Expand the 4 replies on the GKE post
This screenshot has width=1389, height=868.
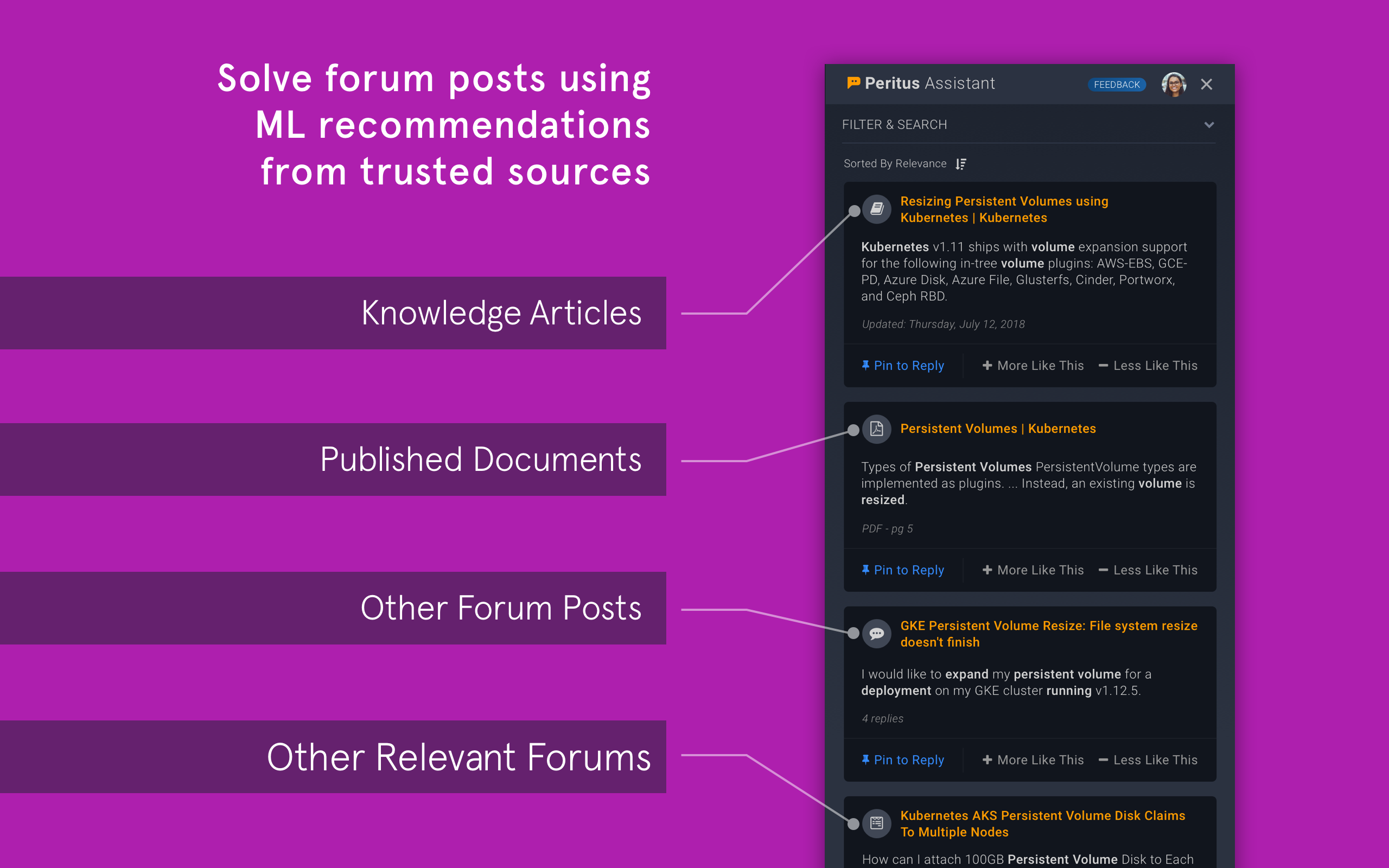pos(882,718)
